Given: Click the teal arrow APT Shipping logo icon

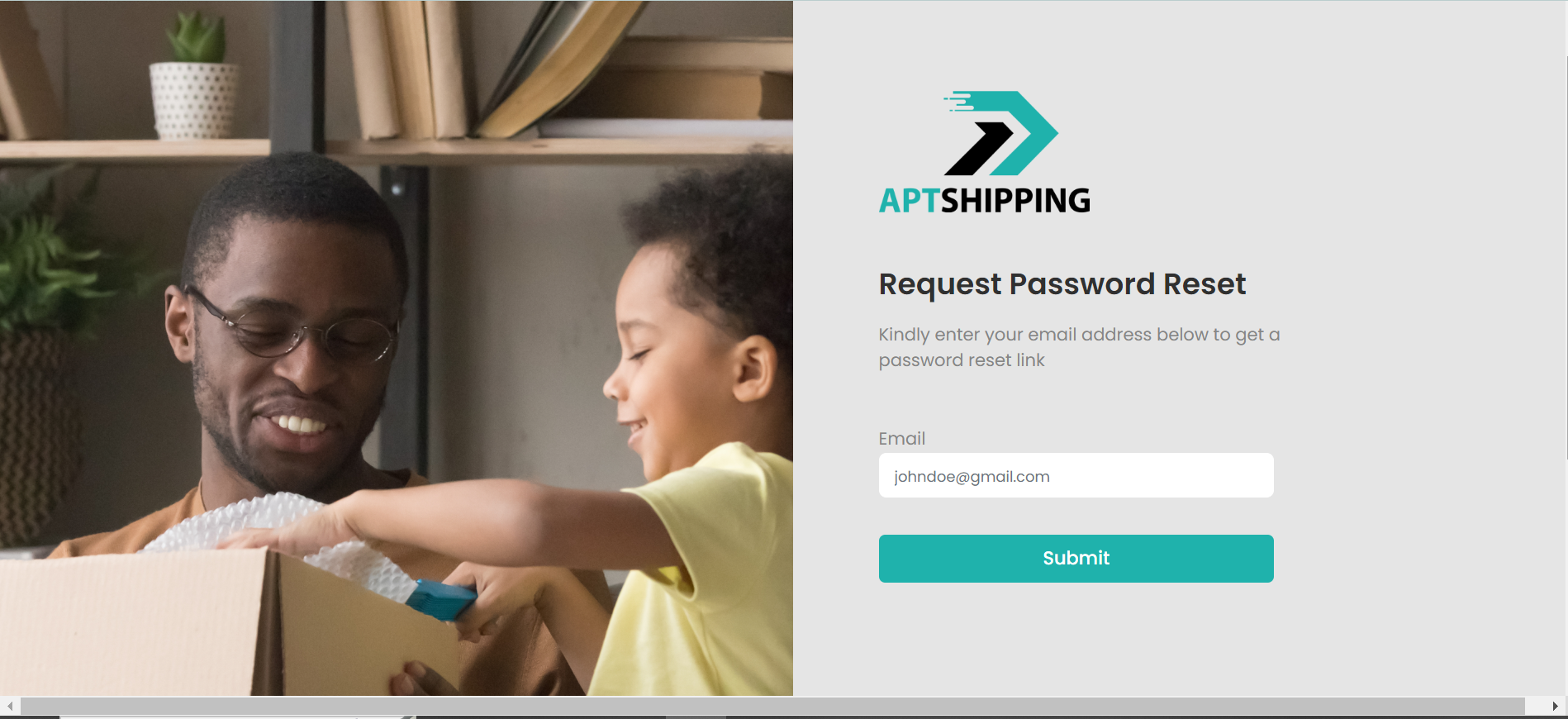Looking at the screenshot, I should coord(1001,133).
